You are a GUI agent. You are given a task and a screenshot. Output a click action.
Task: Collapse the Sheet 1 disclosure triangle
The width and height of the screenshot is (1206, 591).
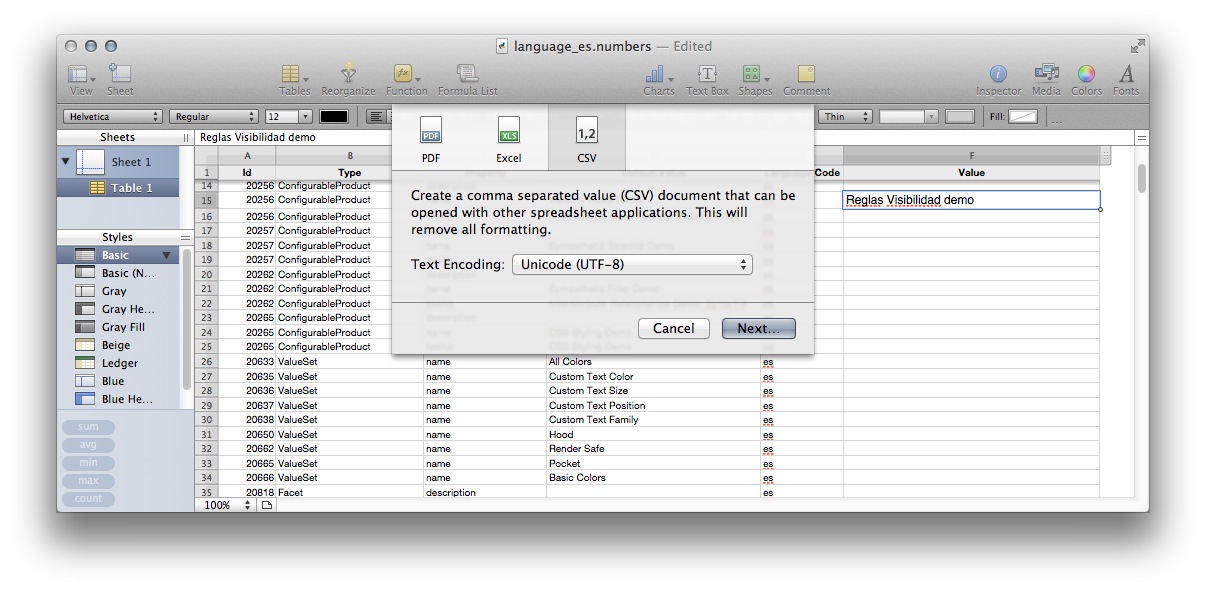(x=66, y=161)
